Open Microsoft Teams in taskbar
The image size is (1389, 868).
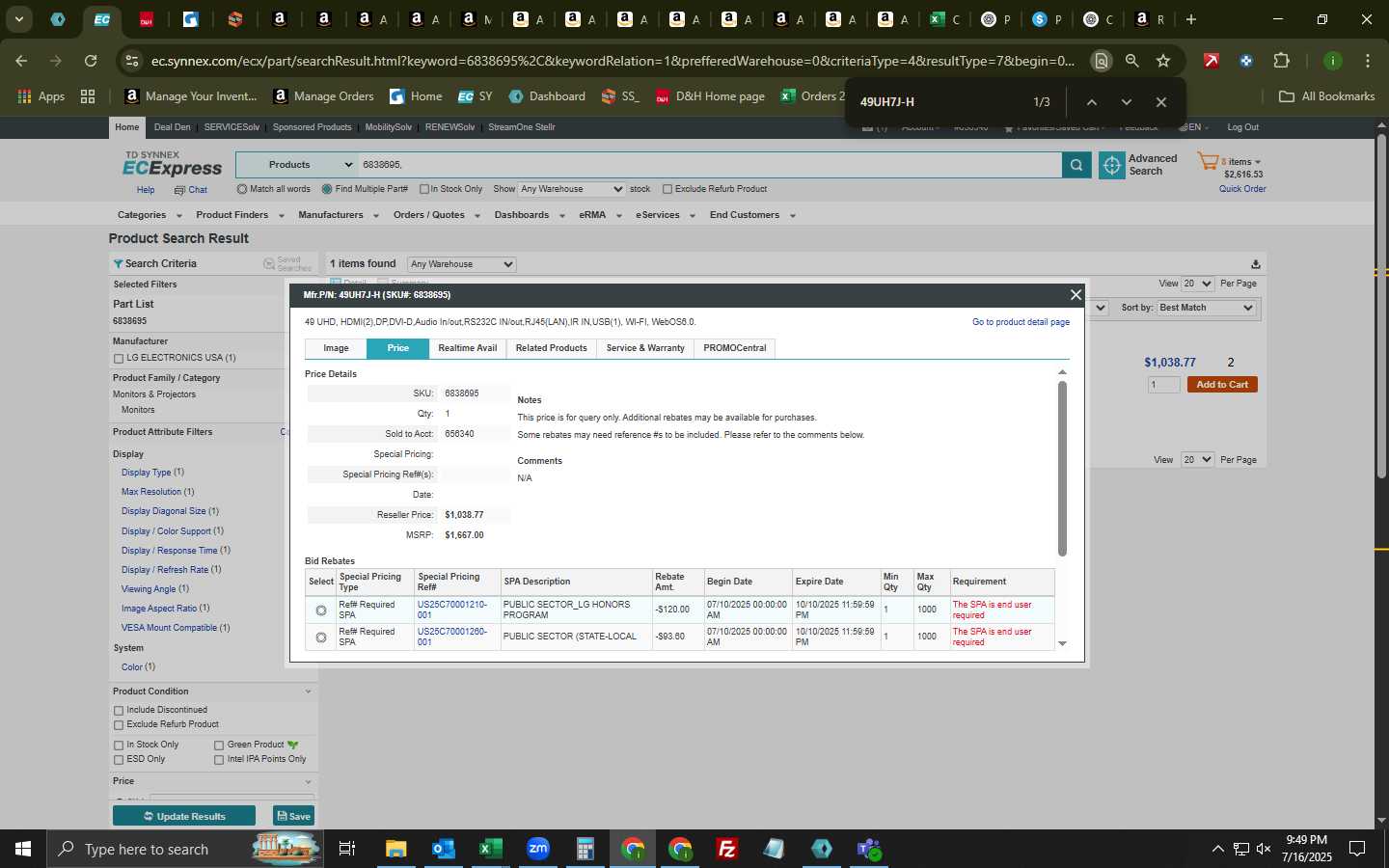tap(869, 849)
